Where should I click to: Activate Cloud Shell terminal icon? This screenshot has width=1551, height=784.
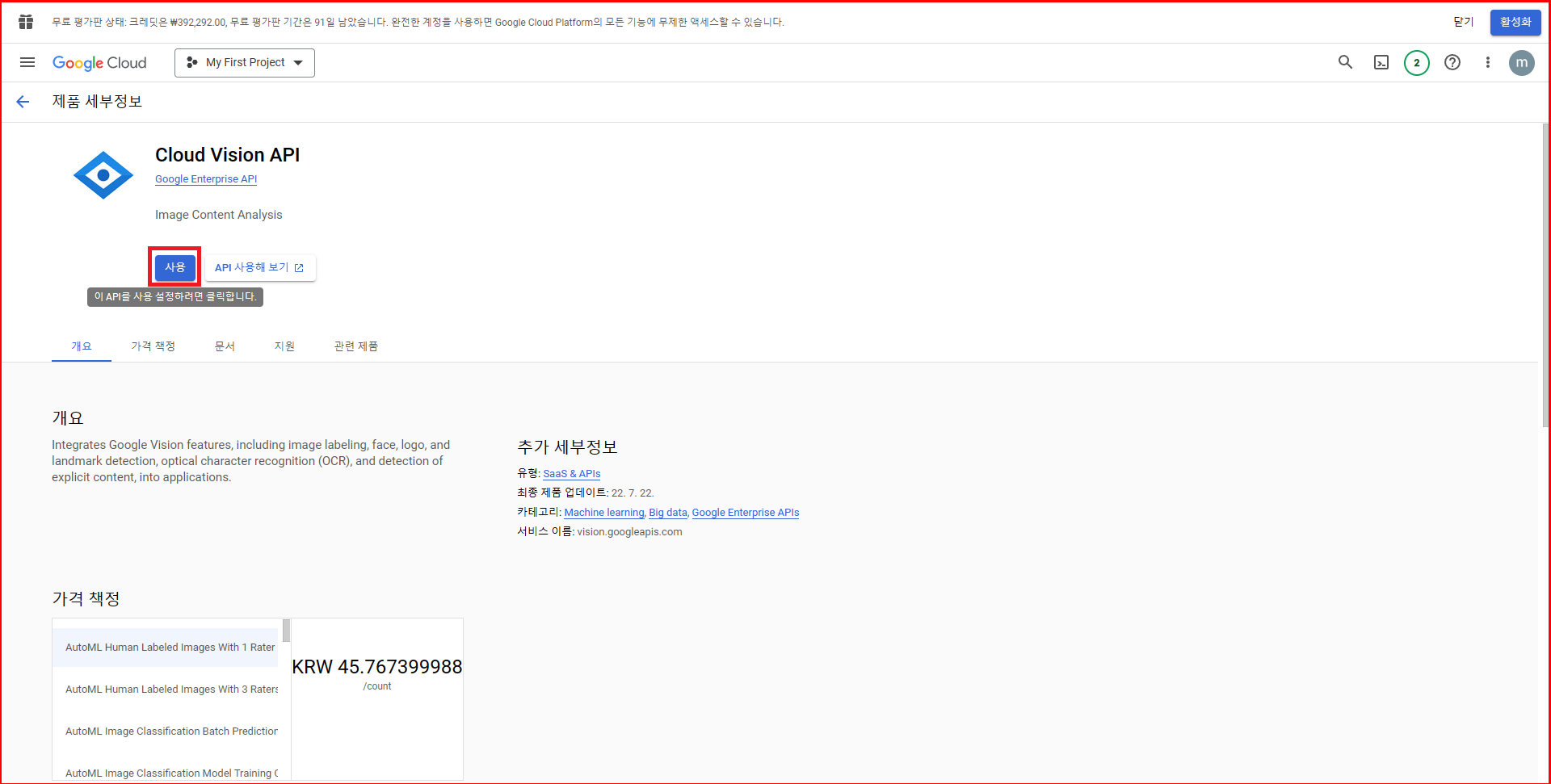pos(1381,62)
